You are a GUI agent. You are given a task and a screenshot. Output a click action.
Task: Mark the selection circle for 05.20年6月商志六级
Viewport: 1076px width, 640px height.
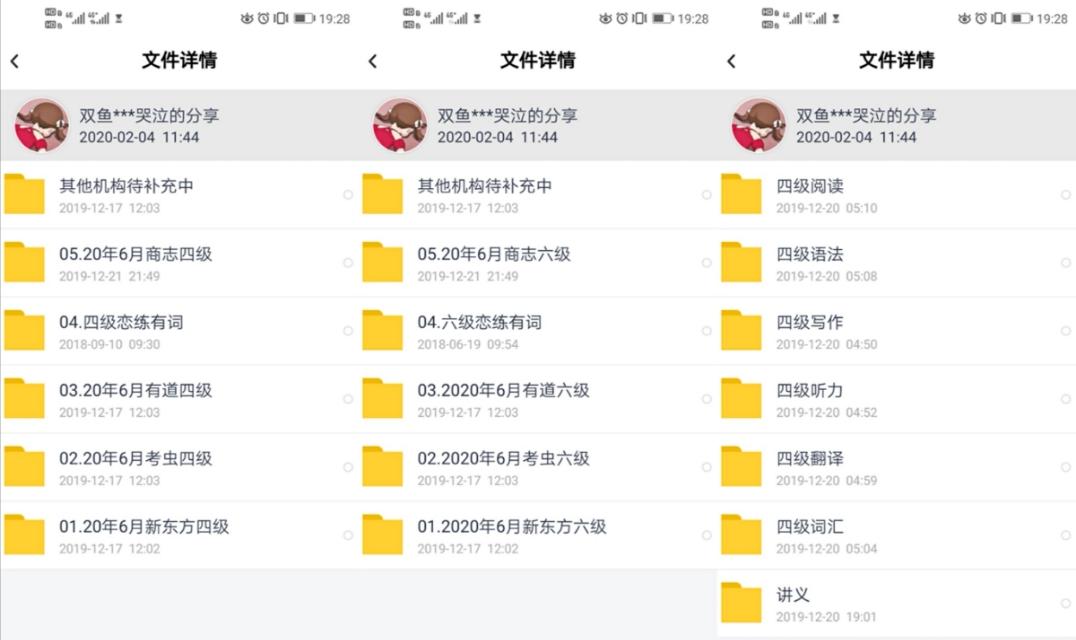coord(706,263)
